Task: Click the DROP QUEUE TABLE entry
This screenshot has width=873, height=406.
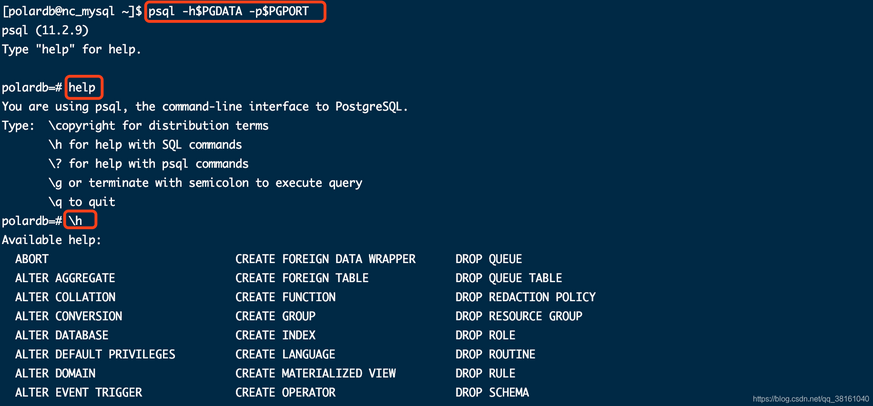Action: [x=508, y=278]
